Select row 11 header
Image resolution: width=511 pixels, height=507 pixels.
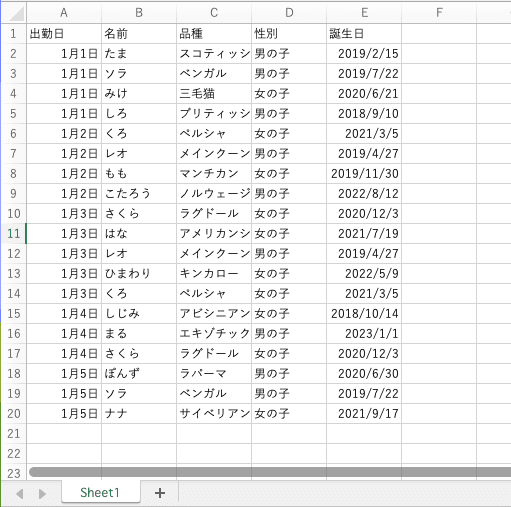coord(14,233)
